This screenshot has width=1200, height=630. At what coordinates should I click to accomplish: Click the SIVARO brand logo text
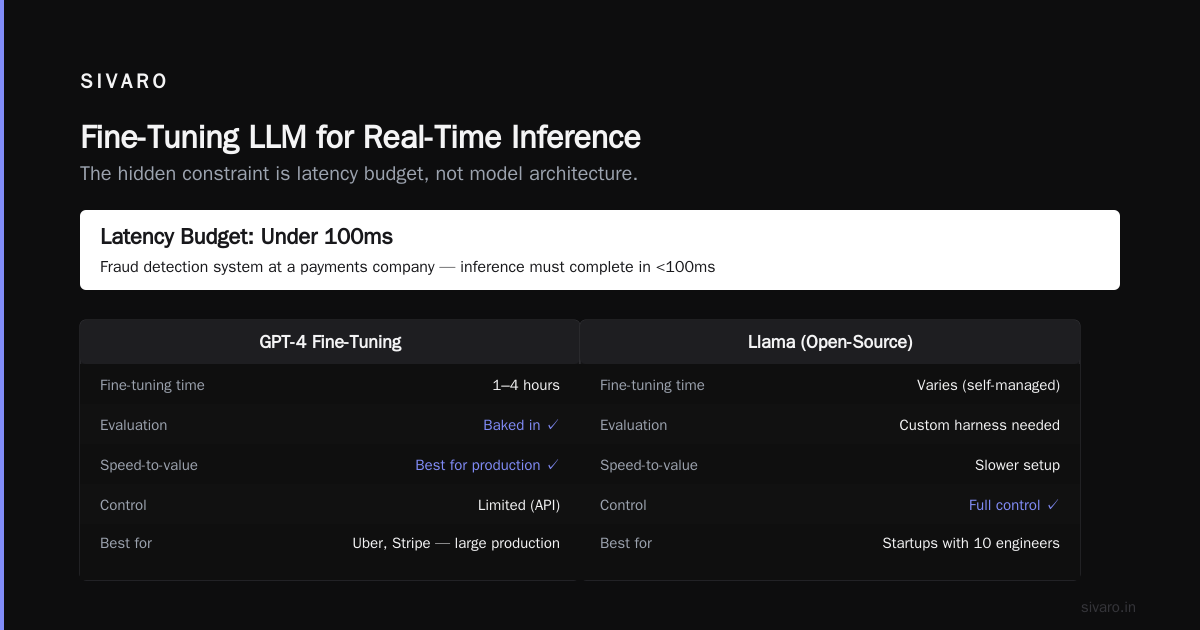[124, 82]
